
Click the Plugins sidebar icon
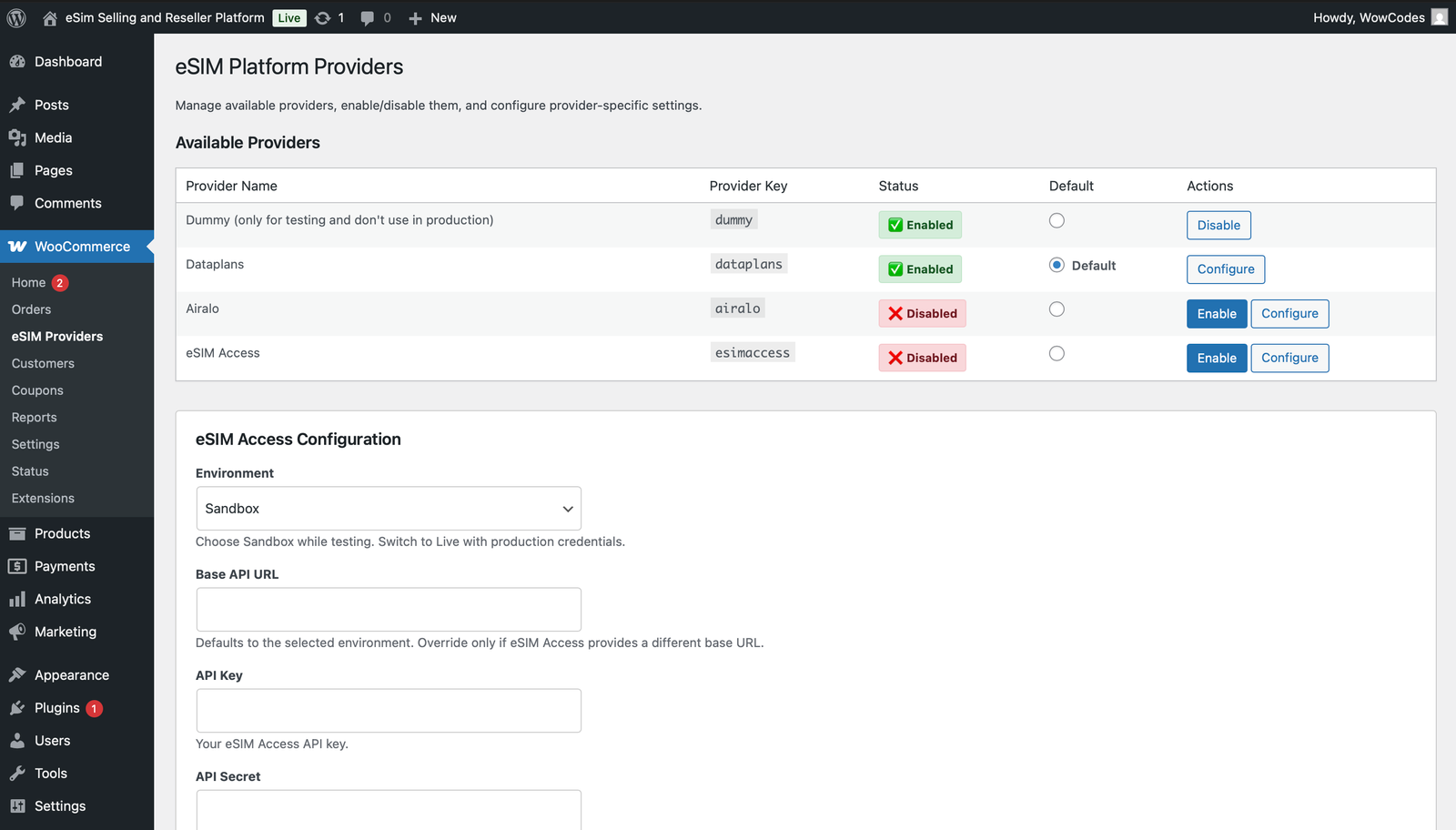pos(18,707)
